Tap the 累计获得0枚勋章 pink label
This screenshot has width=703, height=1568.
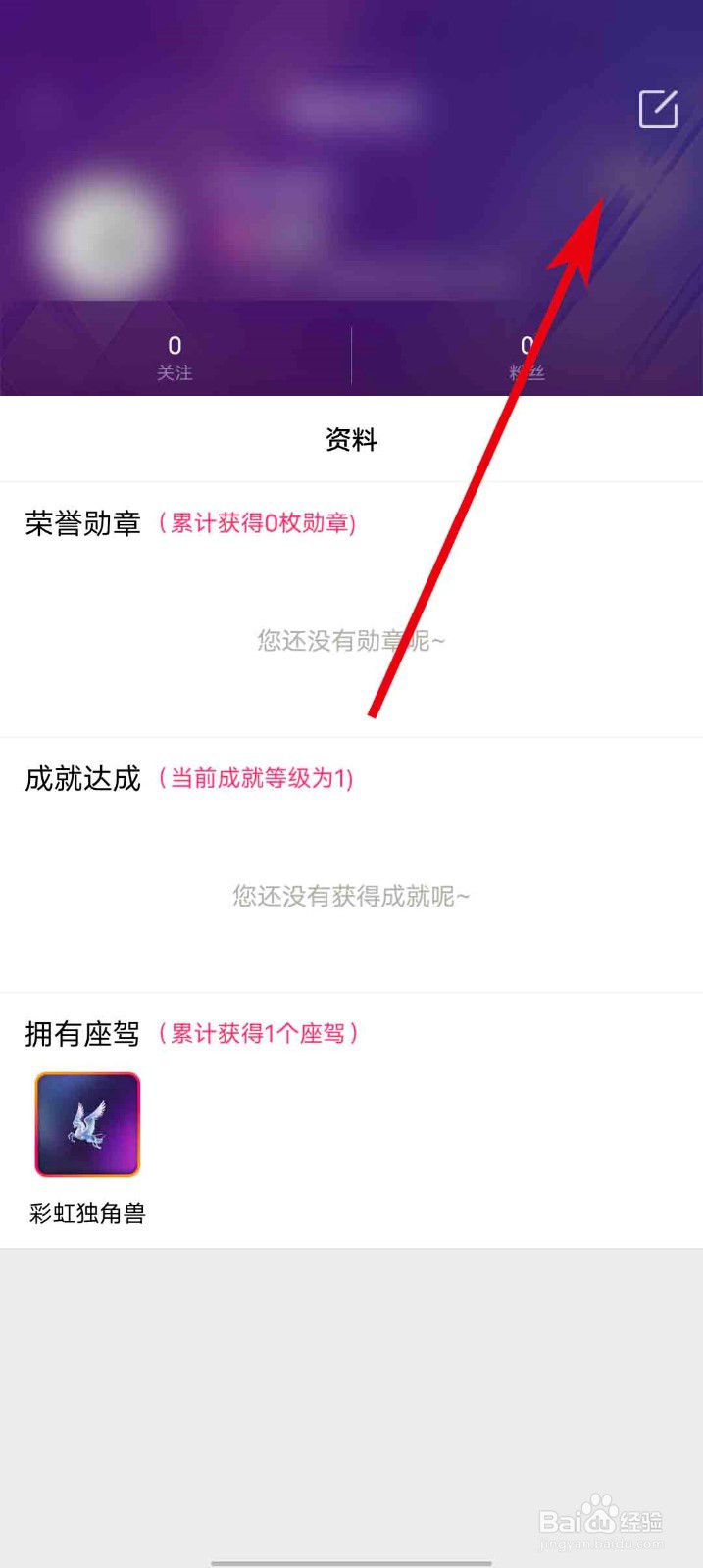[x=258, y=523]
